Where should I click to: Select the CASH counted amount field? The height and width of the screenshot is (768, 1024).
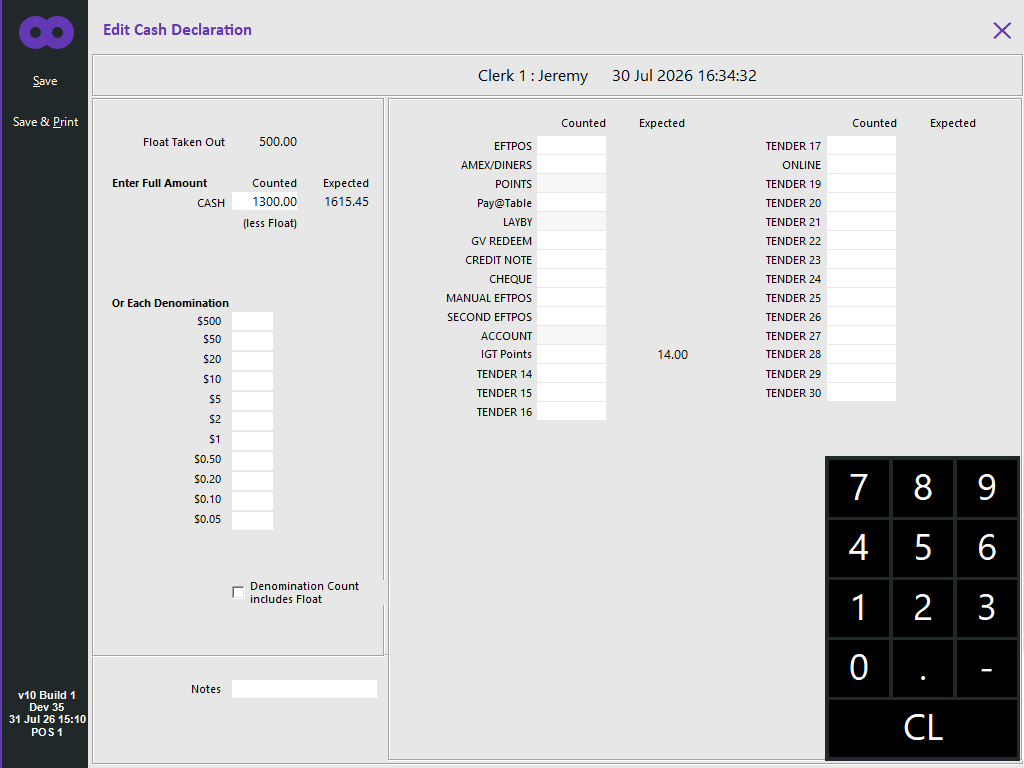tap(266, 202)
